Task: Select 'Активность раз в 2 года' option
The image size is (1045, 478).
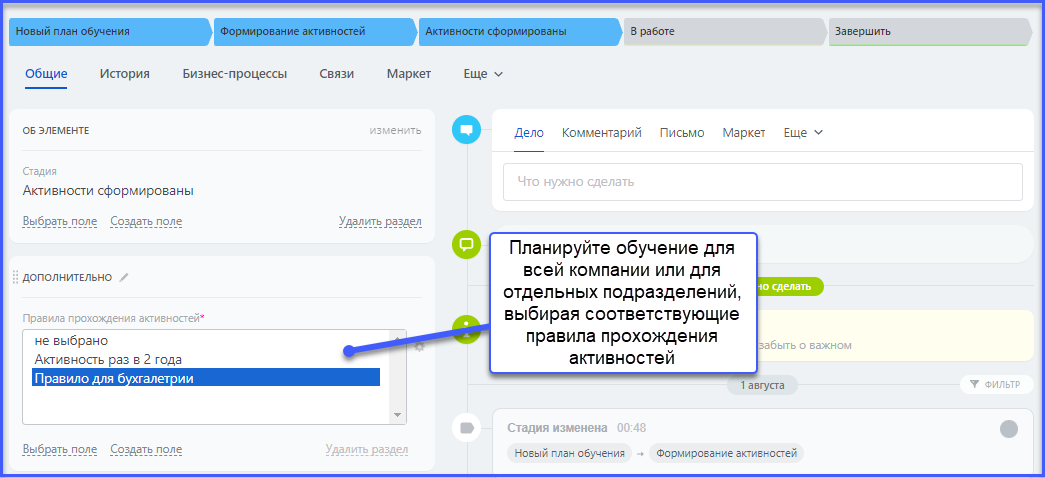Action: point(108,359)
